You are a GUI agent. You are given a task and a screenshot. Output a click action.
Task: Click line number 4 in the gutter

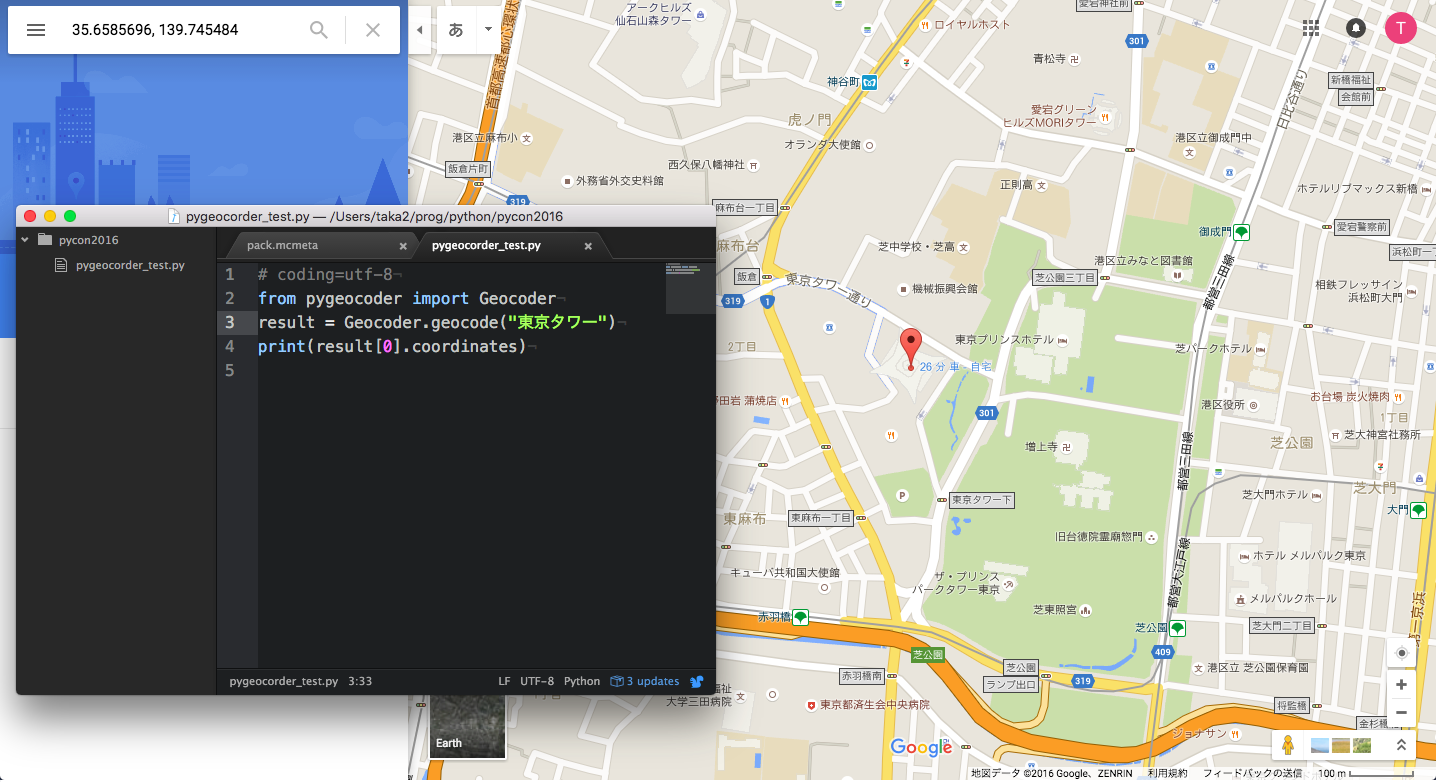tap(230, 346)
